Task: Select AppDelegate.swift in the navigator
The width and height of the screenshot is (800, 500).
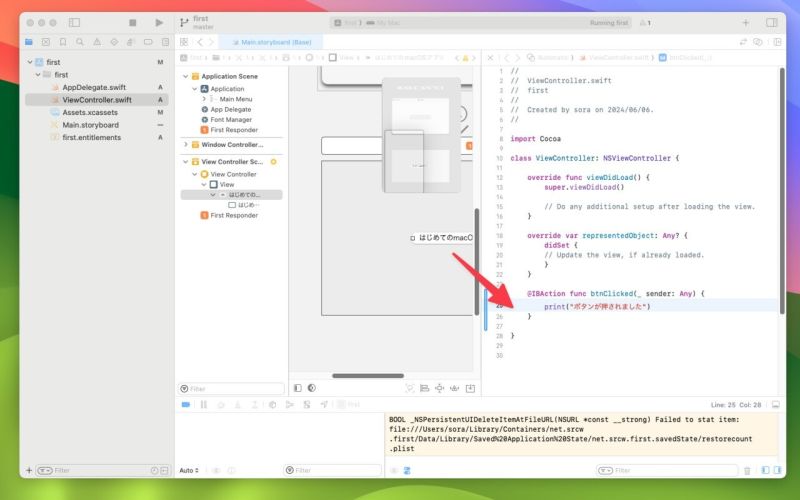Action: coord(94,87)
